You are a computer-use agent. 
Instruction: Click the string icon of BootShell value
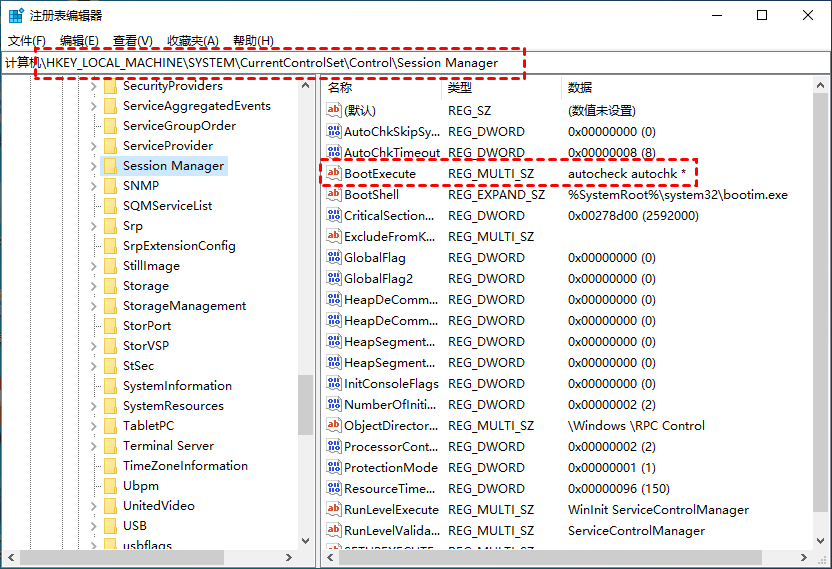pyautogui.click(x=333, y=194)
